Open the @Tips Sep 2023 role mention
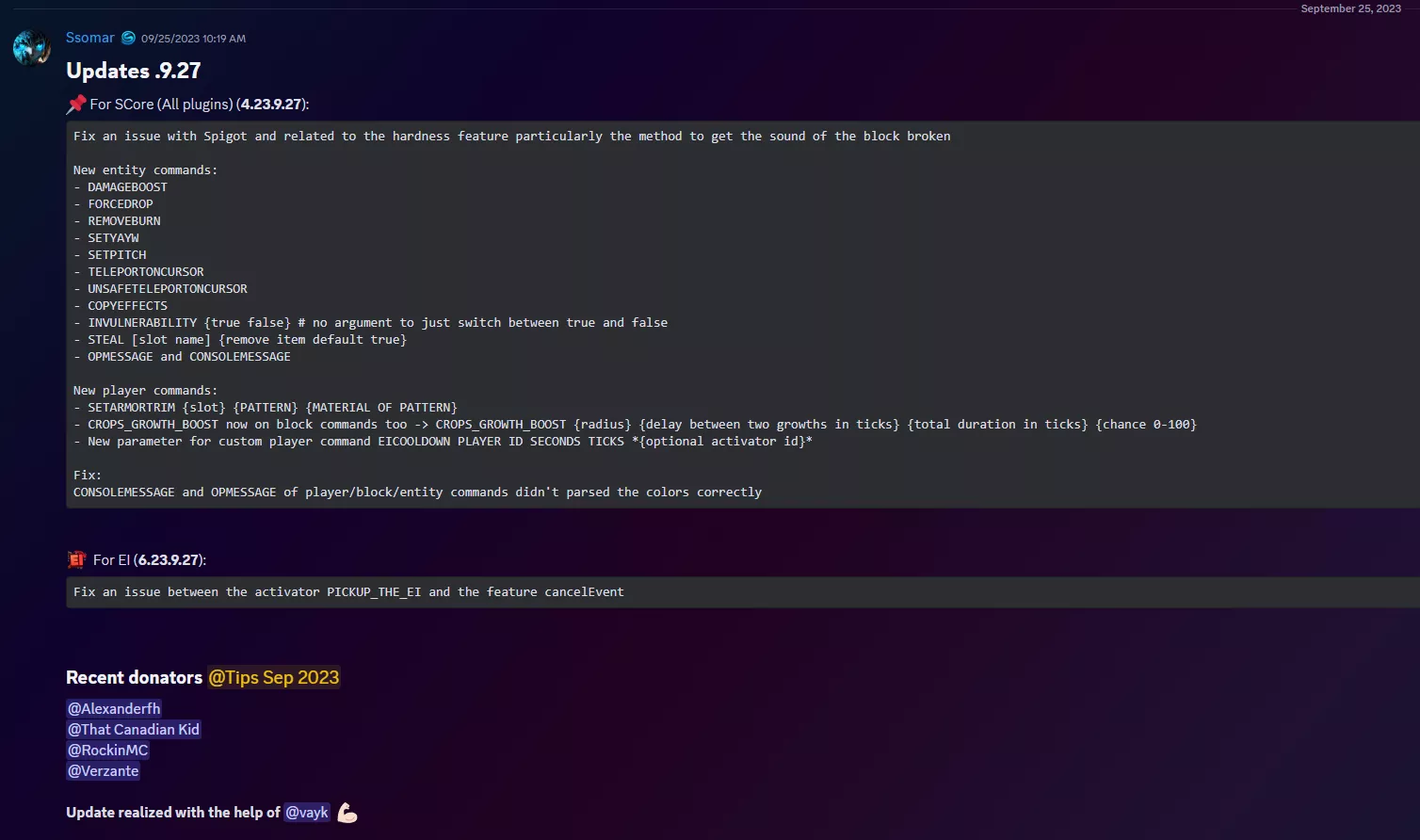Viewport: 1420px width, 840px height. (273, 677)
